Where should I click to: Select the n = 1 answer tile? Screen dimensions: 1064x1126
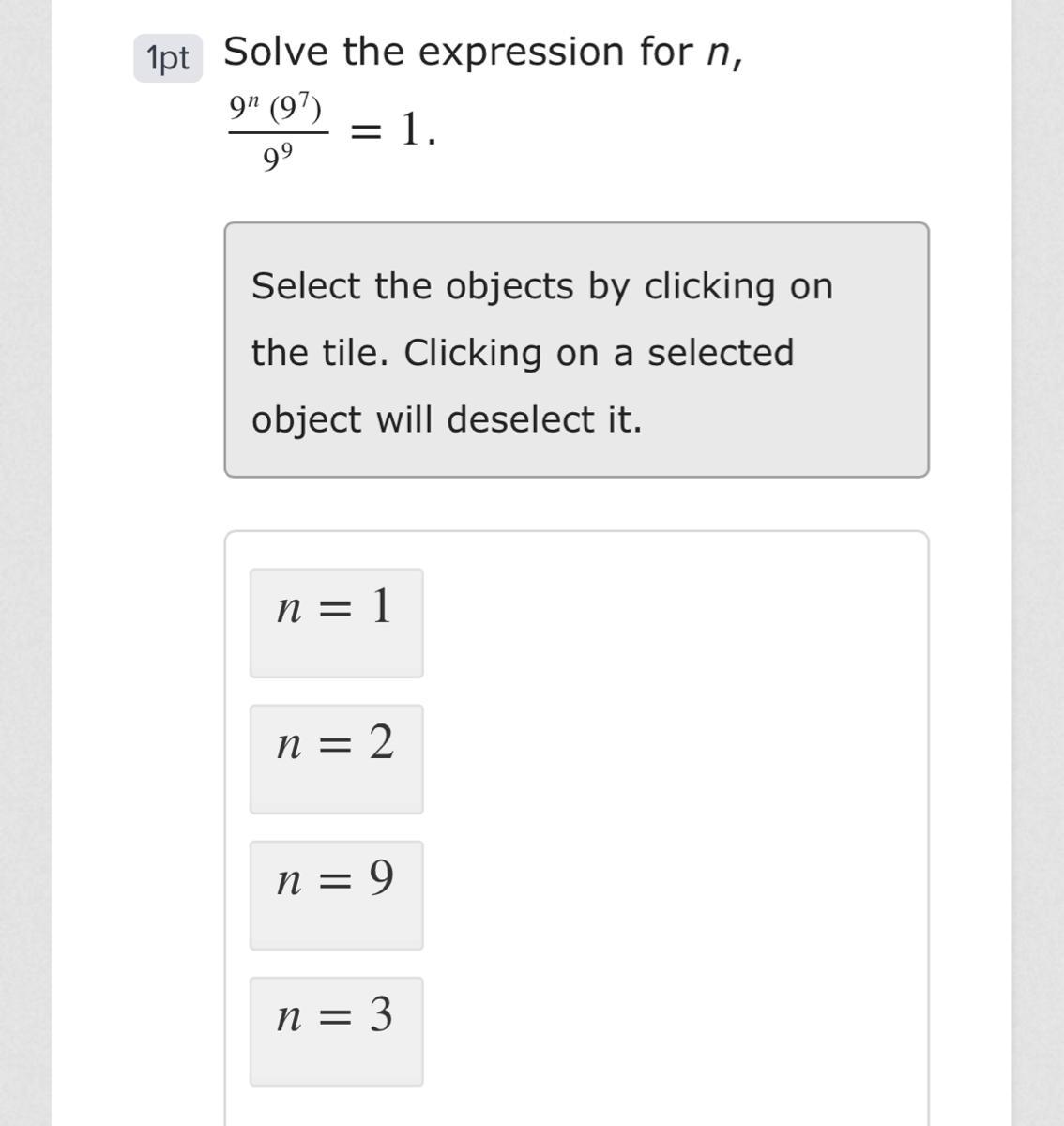(336, 622)
